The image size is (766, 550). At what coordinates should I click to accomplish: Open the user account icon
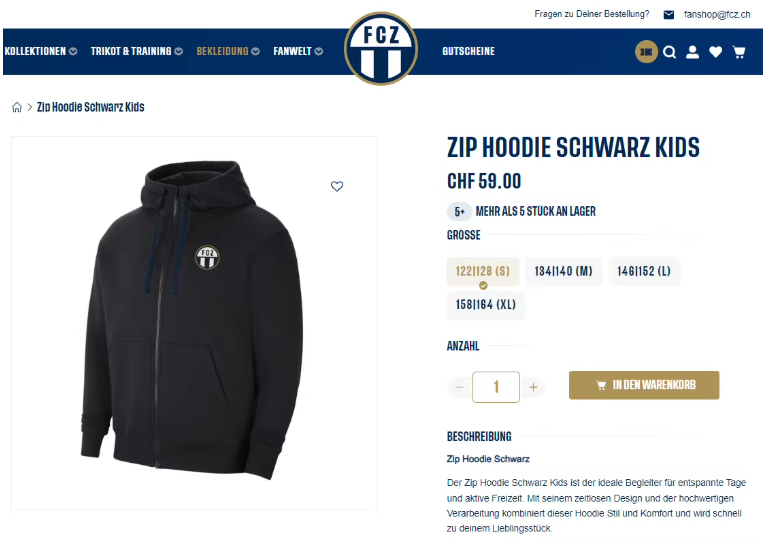(x=692, y=52)
